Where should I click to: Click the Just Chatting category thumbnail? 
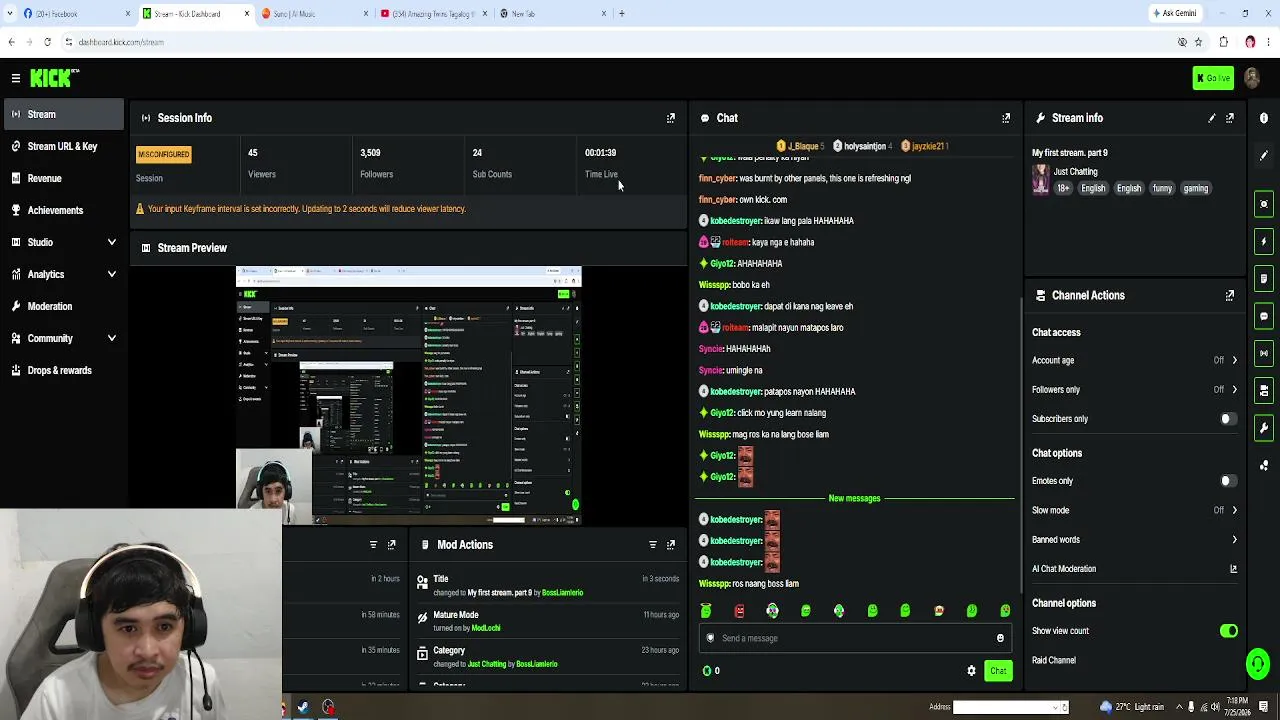[x=1041, y=180]
